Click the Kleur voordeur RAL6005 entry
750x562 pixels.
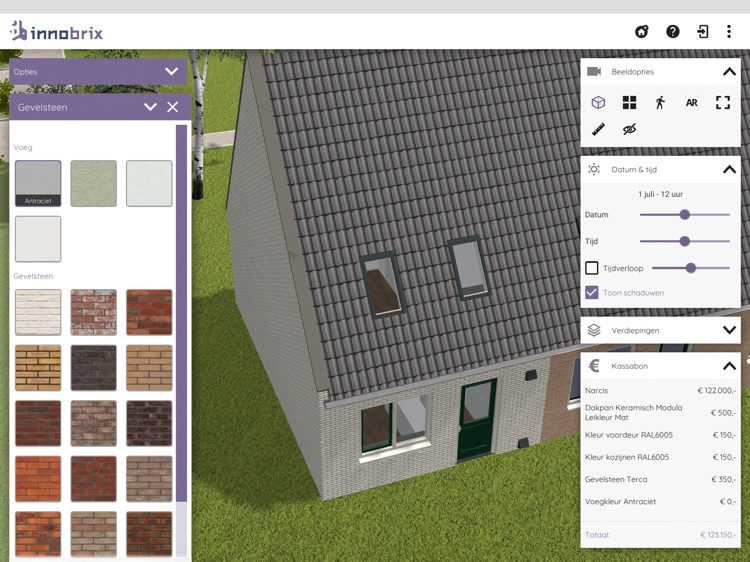pos(660,435)
